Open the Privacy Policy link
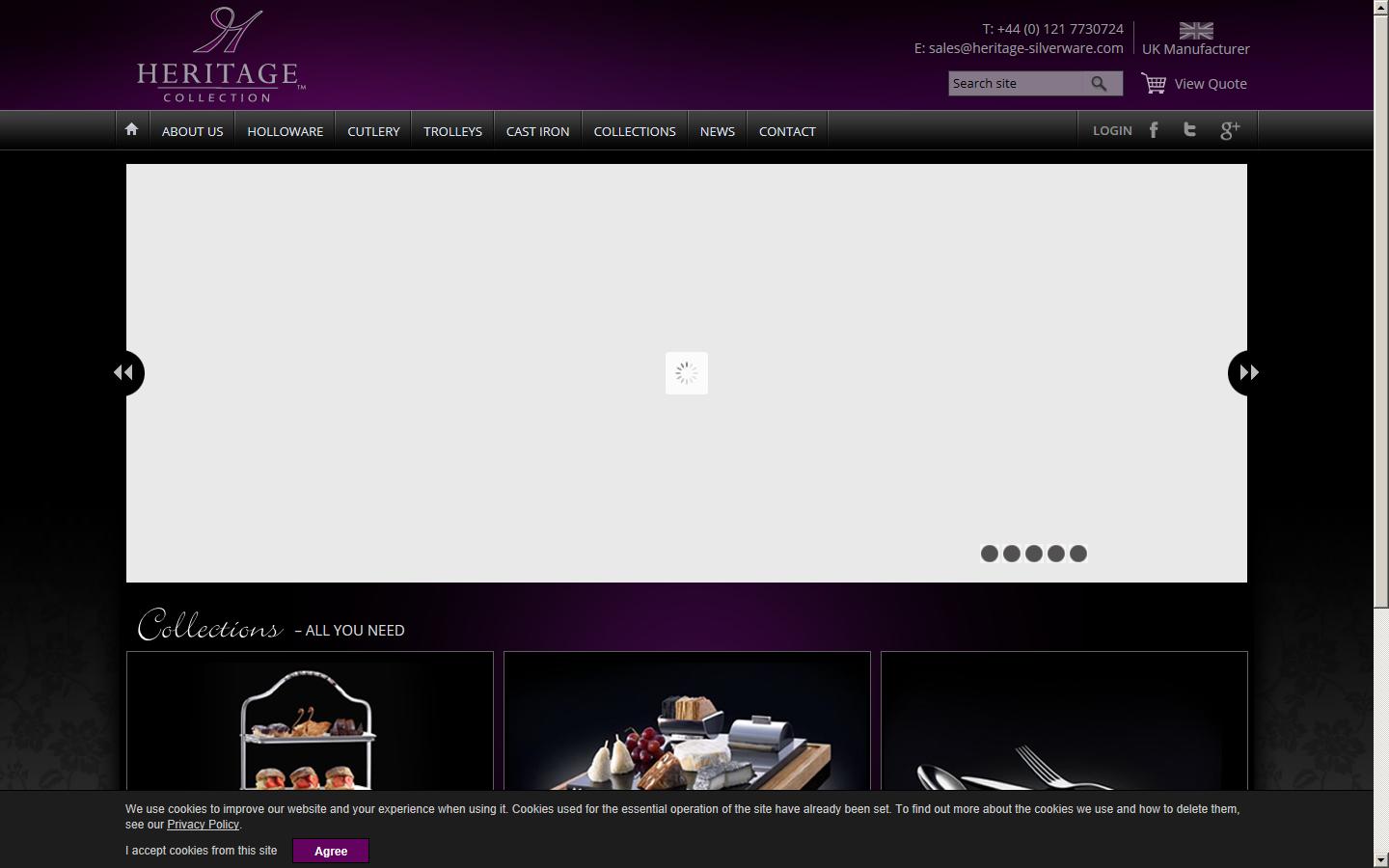The width and height of the screenshot is (1389, 868). pyautogui.click(x=203, y=825)
